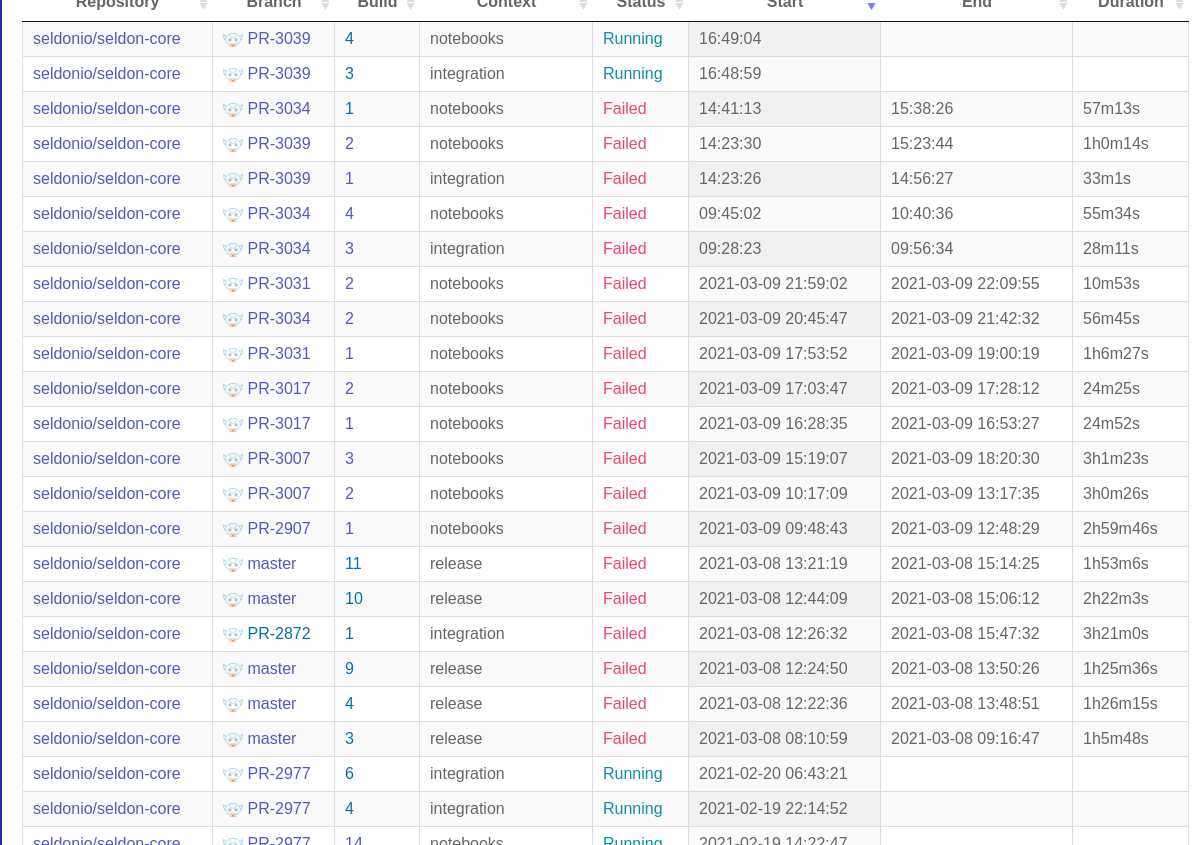Open the PR-3039 branch link for build 3

pos(279,73)
